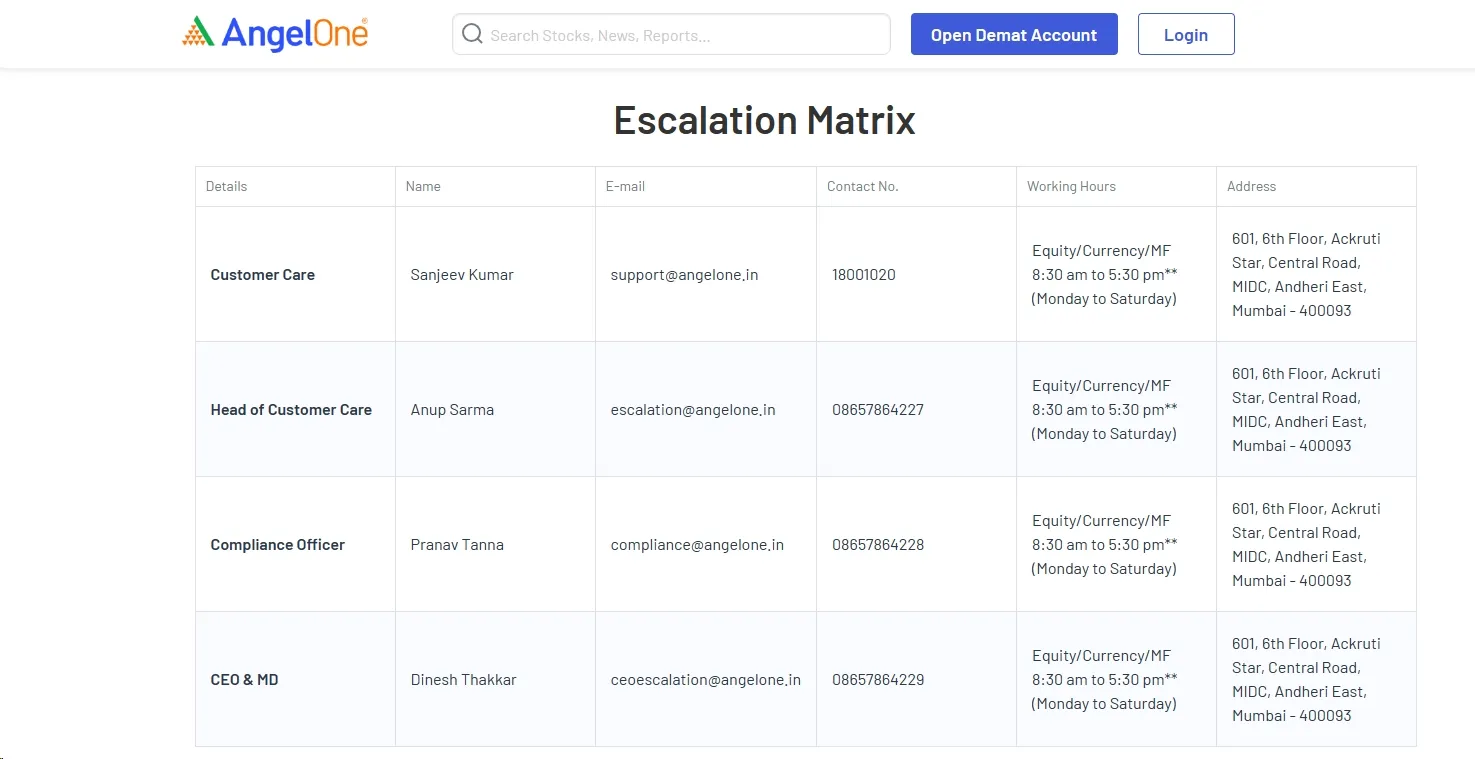Click the Escalation Matrix heading

pyautogui.click(x=764, y=120)
